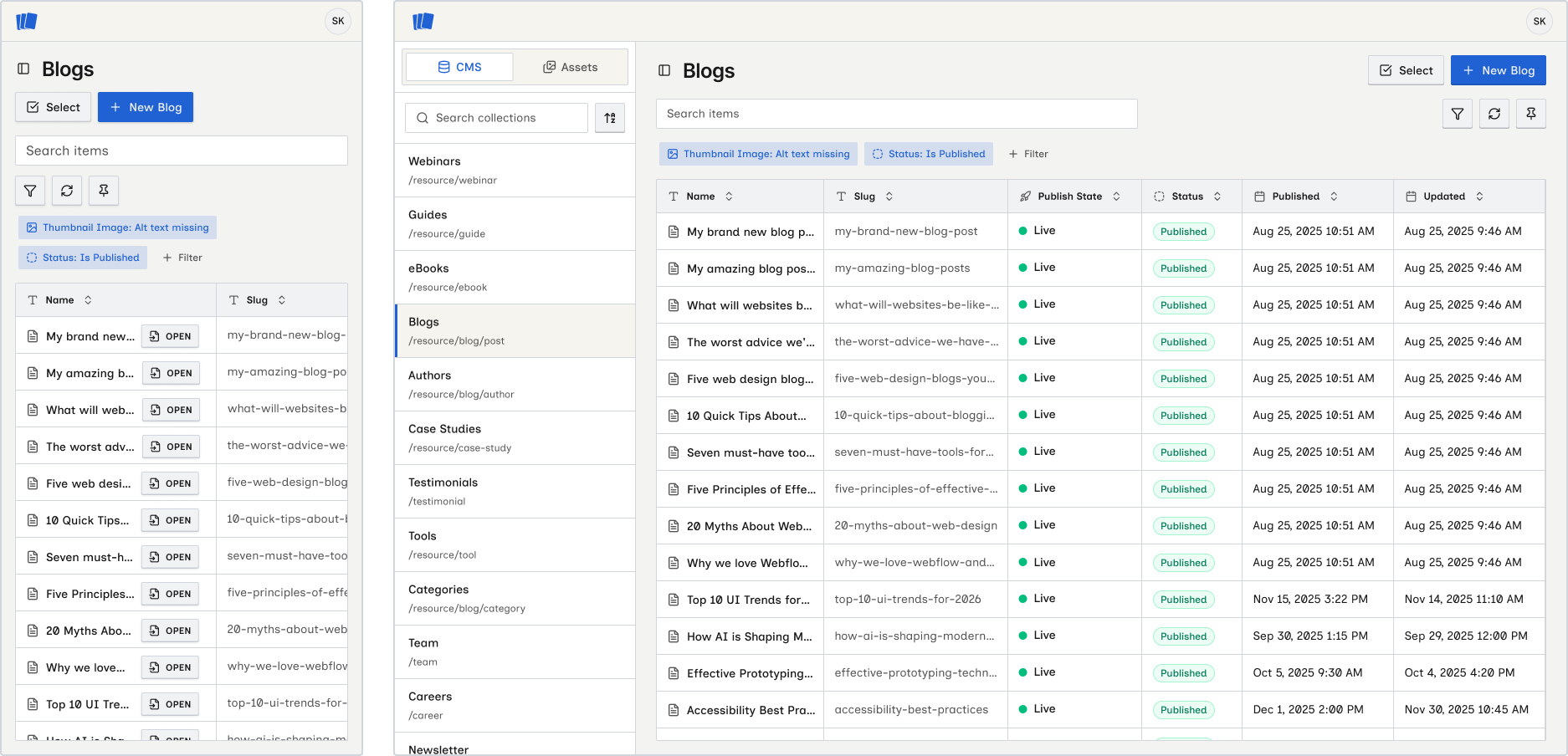Sort by Published column
This screenshot has width=1568, height=756.
click(x=1334, y=197)
